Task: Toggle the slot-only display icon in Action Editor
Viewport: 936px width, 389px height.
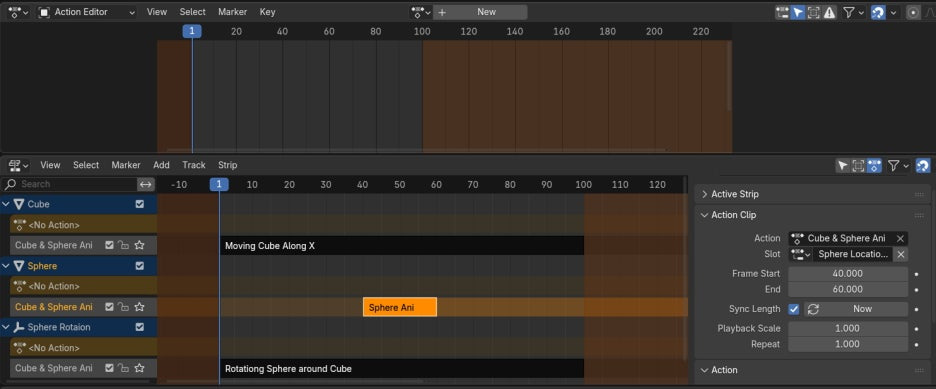Action: [x=783, y=13]
